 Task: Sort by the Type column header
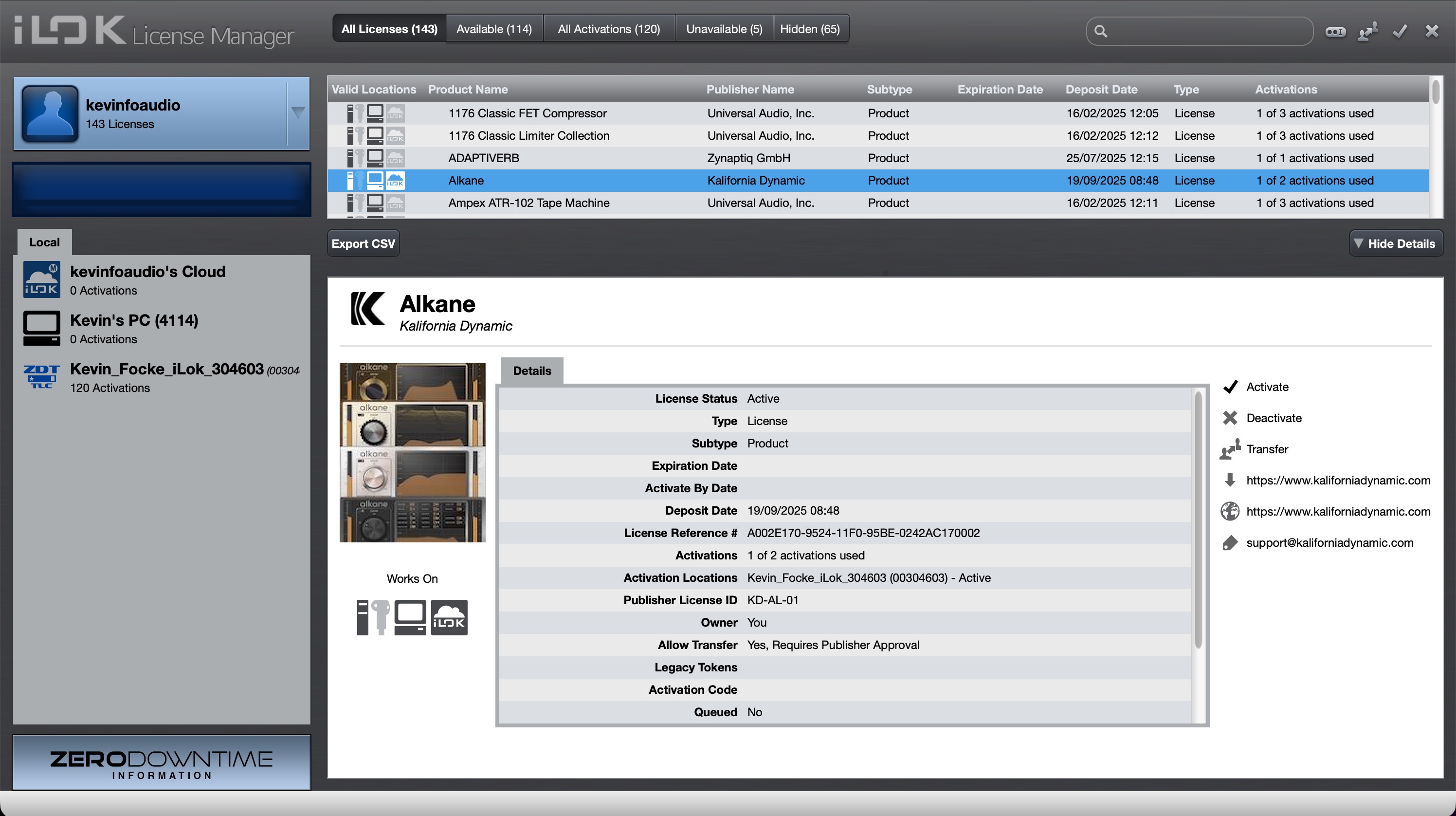(x=1186, y=90)
